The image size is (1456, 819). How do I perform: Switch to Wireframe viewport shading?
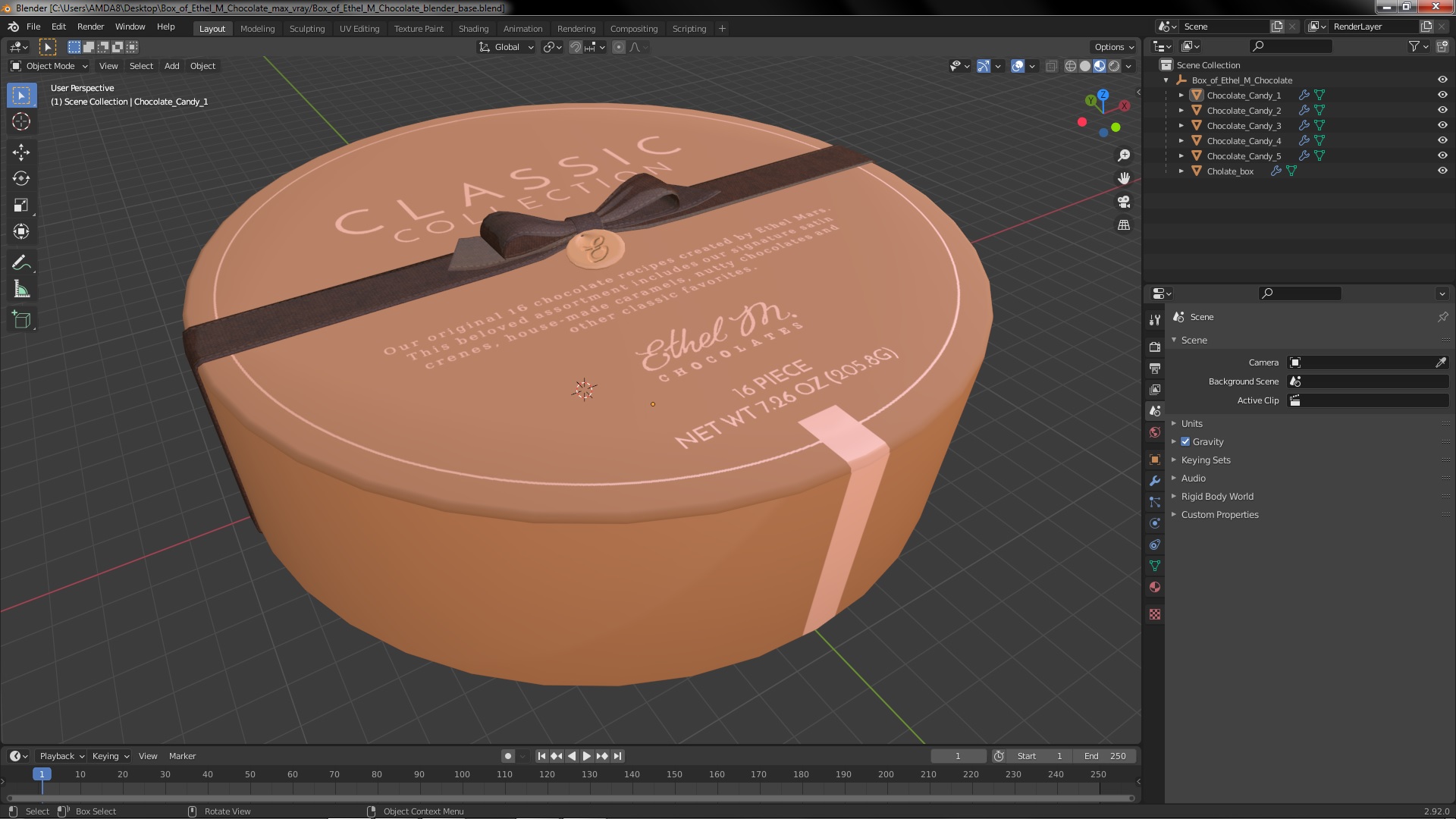click(1071, 66)
